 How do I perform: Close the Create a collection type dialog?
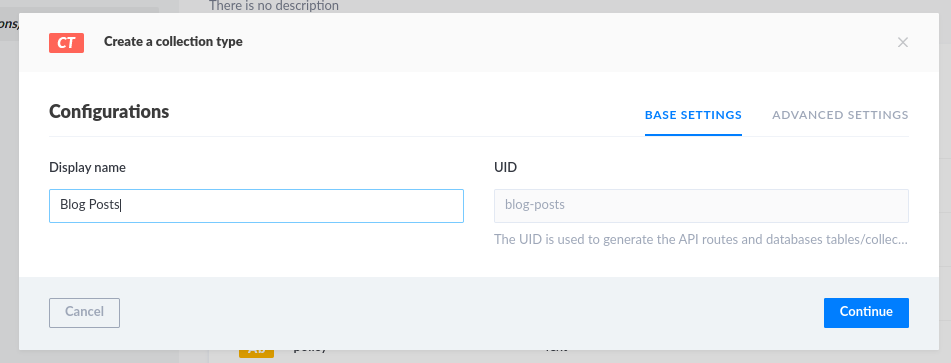pos(902,42)
